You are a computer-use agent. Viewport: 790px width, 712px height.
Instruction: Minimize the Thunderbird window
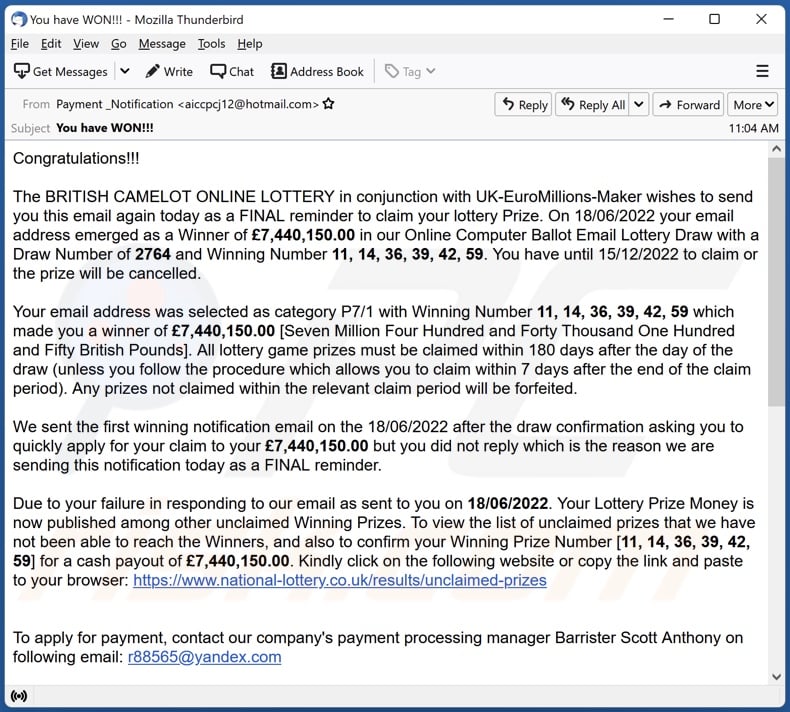(669, 19)
